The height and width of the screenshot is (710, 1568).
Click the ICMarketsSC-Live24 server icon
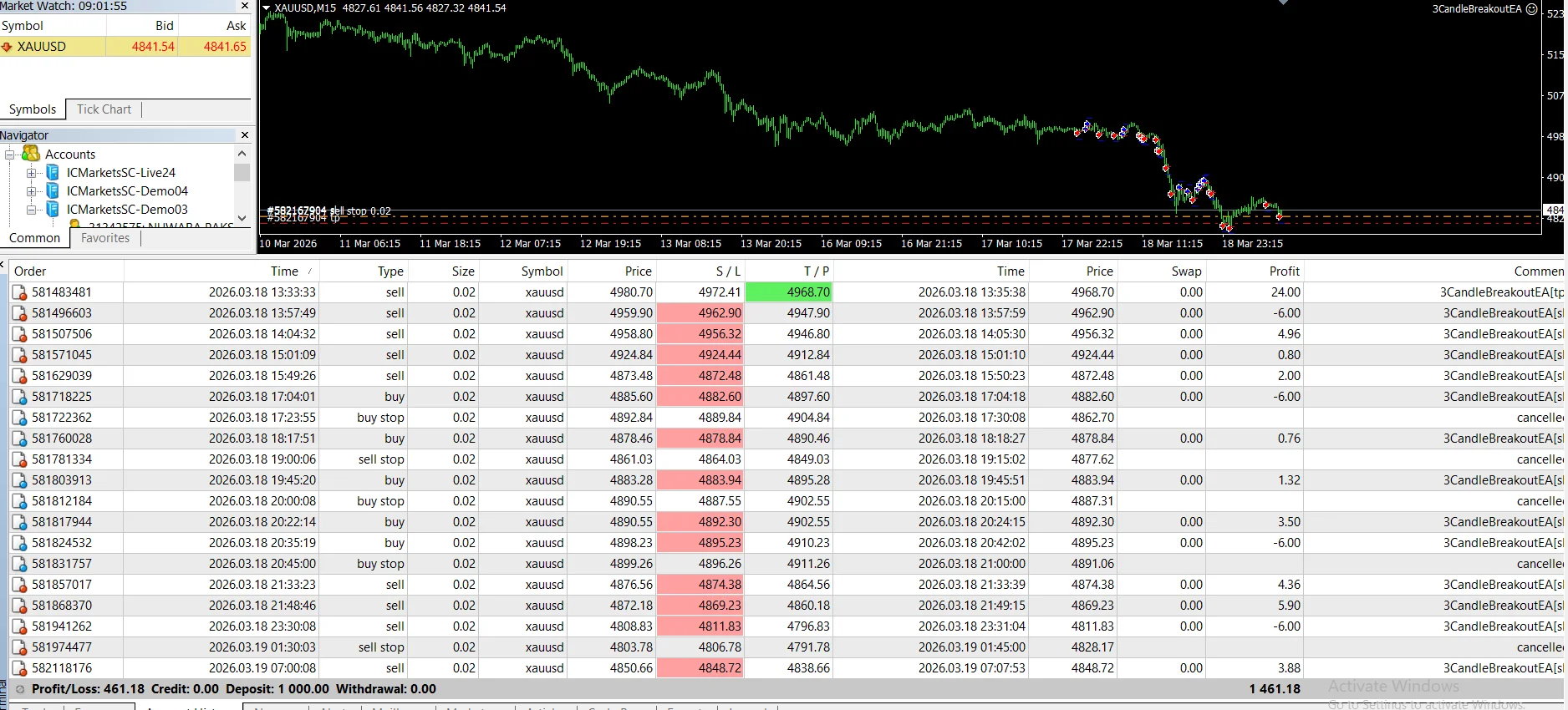tap(53, 173)
